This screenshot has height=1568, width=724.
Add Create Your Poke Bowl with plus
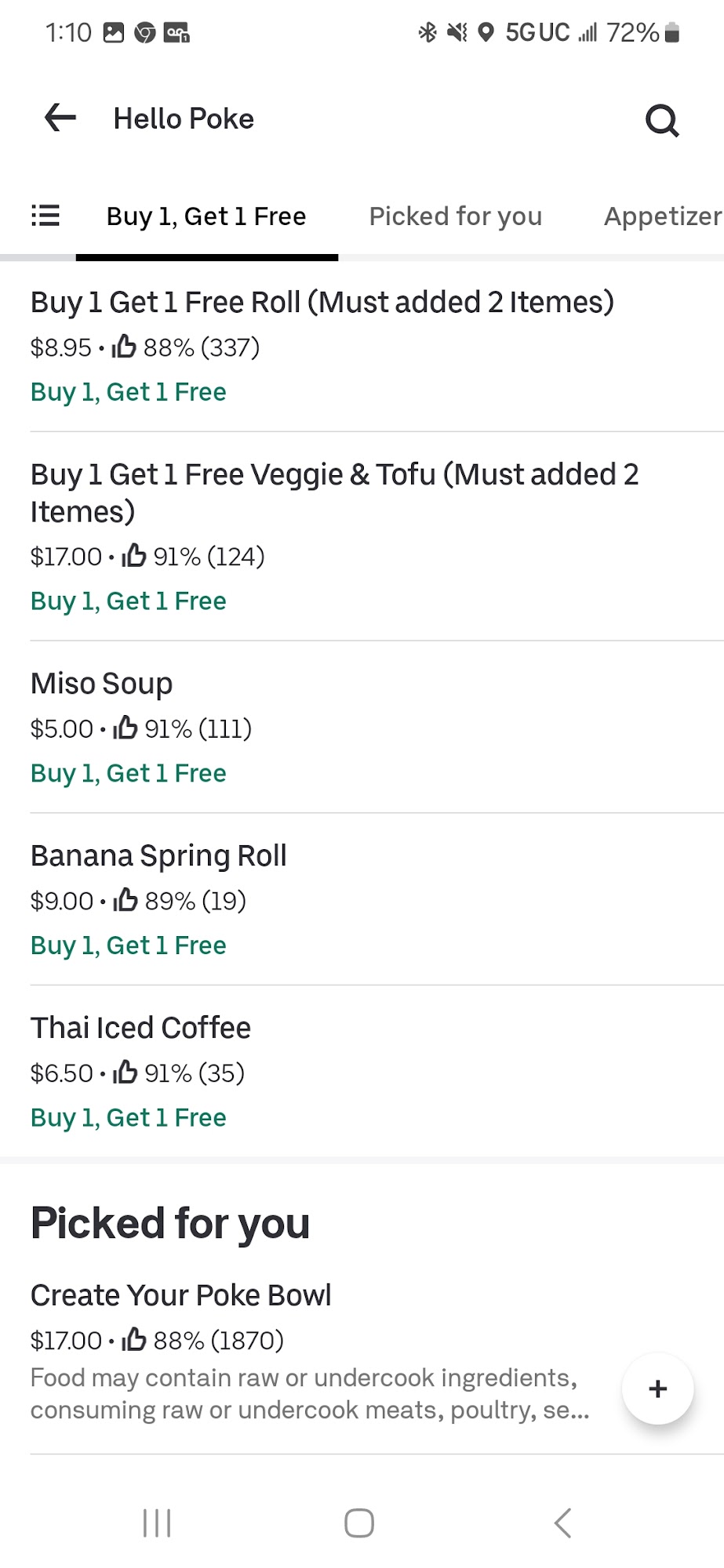(657, 1388)
